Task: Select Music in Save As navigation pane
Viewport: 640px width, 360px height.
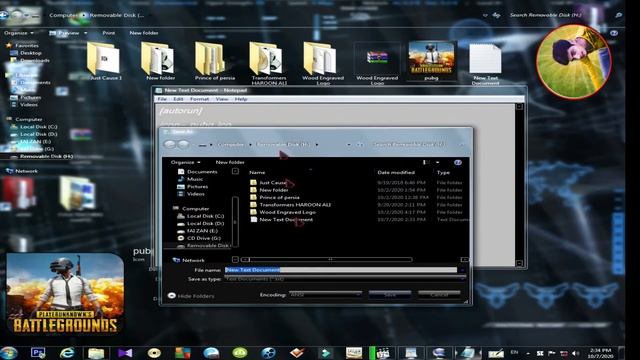Action: (190, 179)
